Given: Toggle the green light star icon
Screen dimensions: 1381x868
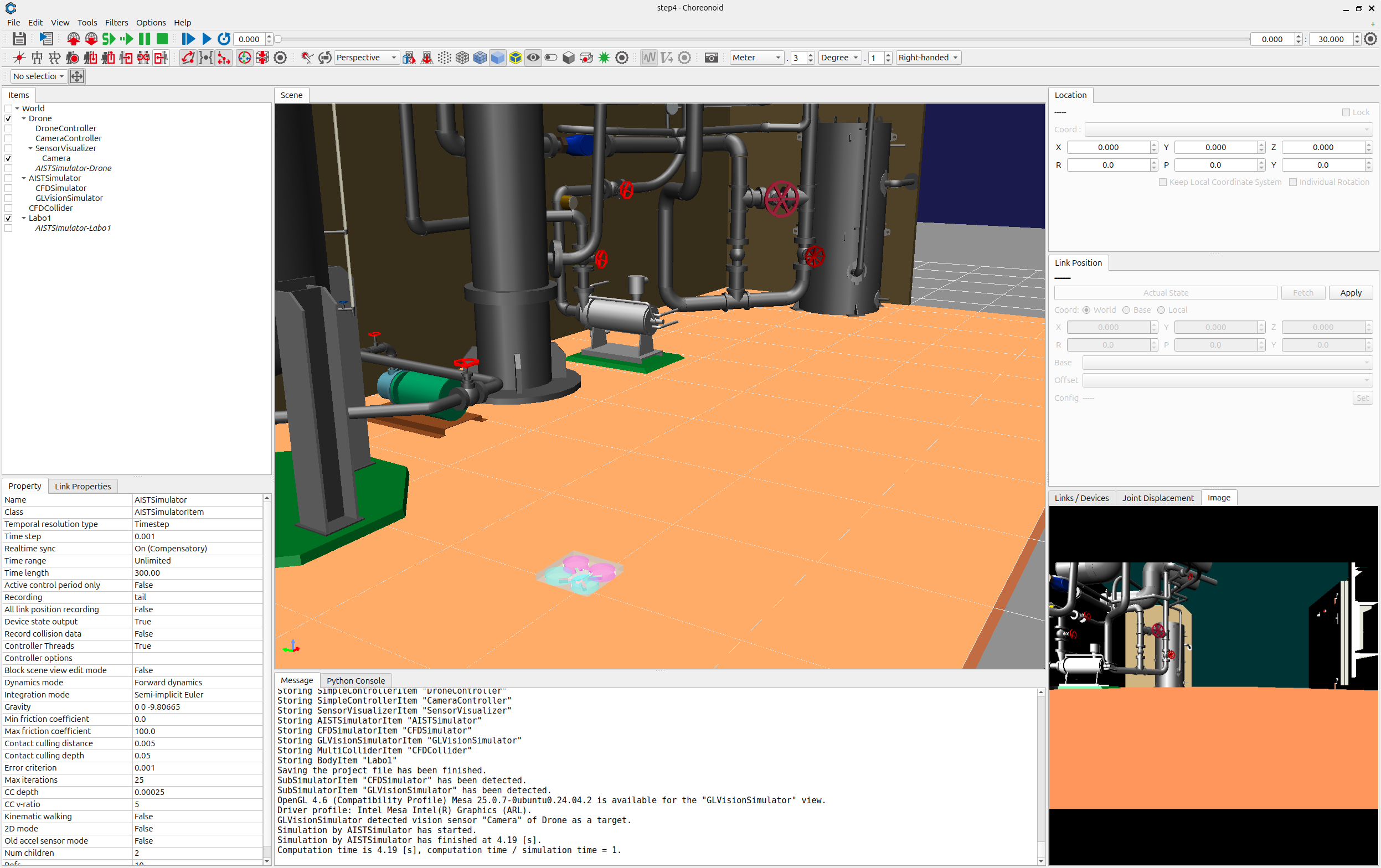Looking at the screenshot, I should (604, 58).
